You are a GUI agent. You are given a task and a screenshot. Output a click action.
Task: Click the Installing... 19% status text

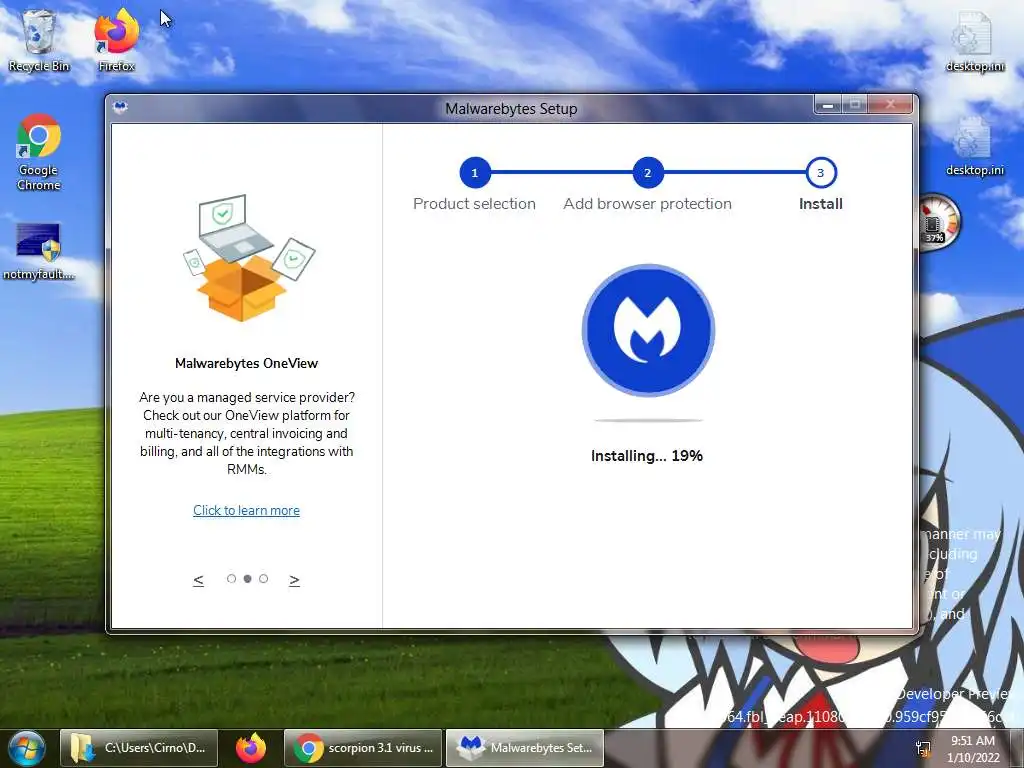tap(647, 456)
